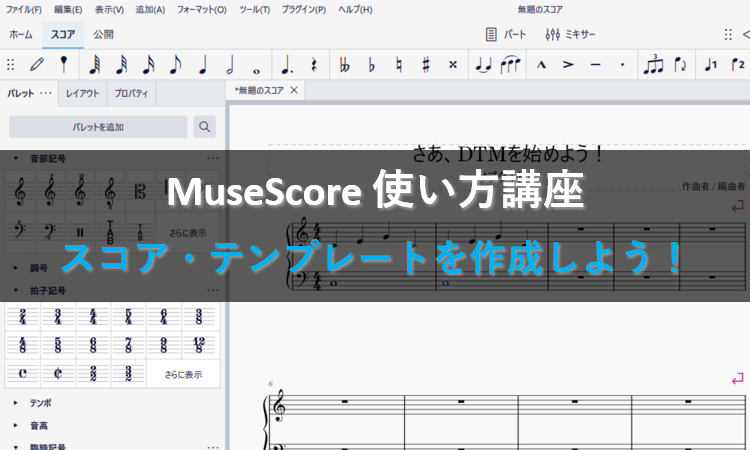Add a staccato articulation
This screenshot has height=450, width=750.
pos(622,65)
